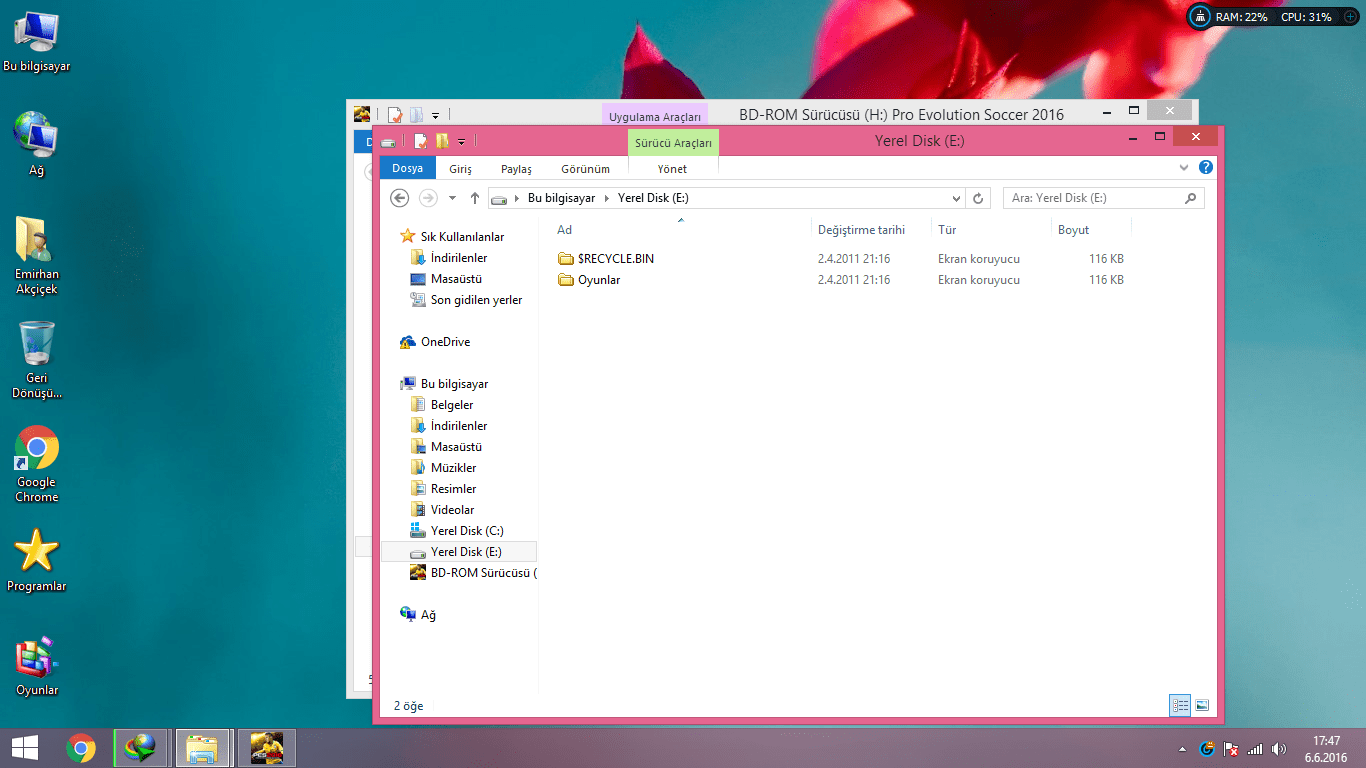Click the Windows Start button
Viewport: 1366px width, 768px height.
25,748
